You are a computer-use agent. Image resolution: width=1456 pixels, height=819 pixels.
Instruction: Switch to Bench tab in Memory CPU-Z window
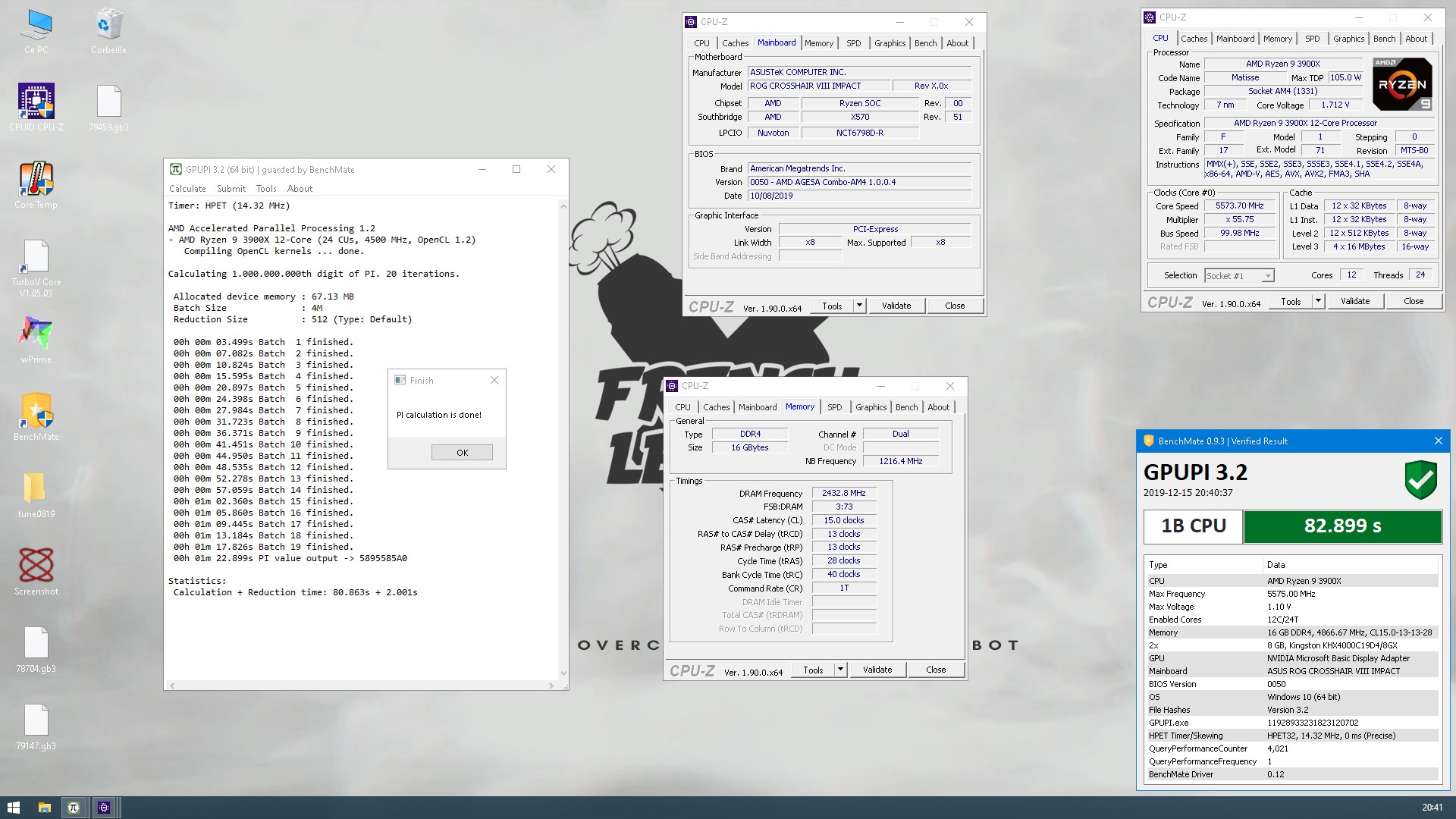pyautogui.click(x=906, y=407)
